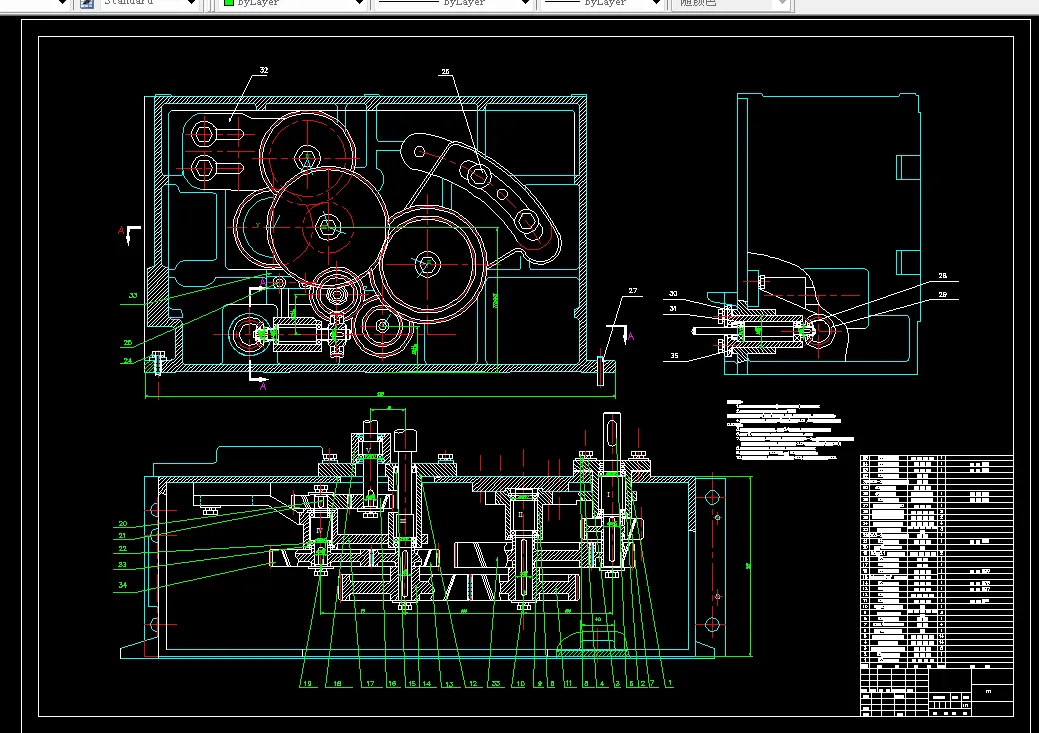Select part callout label 31
Image resolution: width=1039 pixels, height=733 pixels.
click(x=673, y=309)
